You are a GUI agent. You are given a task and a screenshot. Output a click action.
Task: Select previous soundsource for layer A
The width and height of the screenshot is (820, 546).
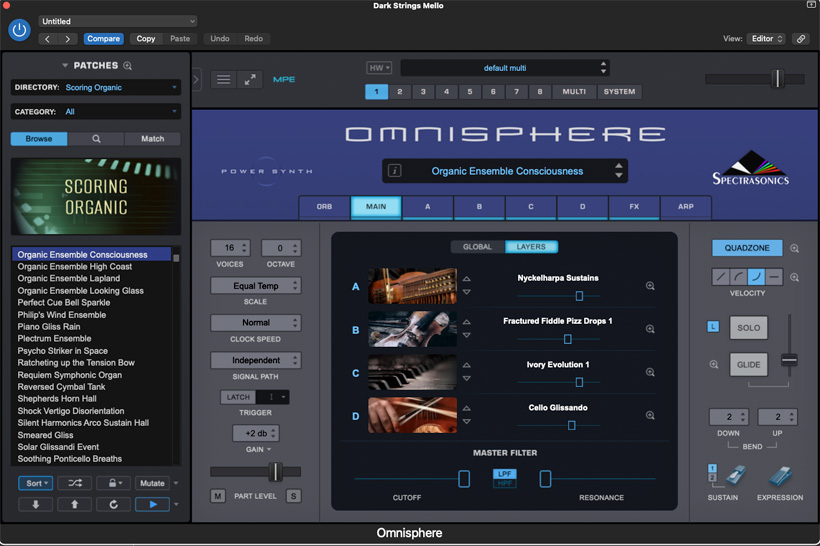(466, 279)
